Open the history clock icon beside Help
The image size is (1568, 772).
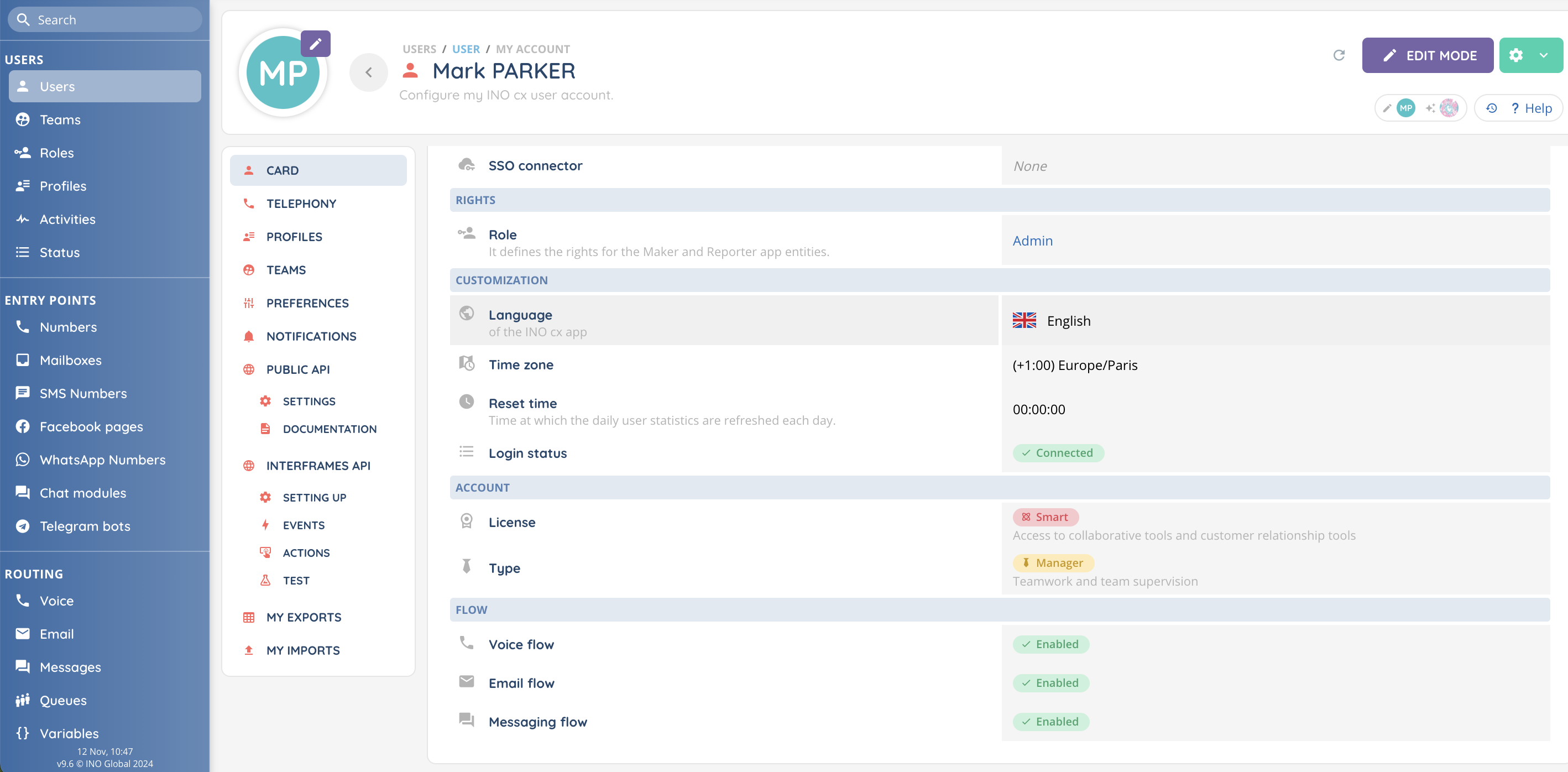tap(1491, 108)
